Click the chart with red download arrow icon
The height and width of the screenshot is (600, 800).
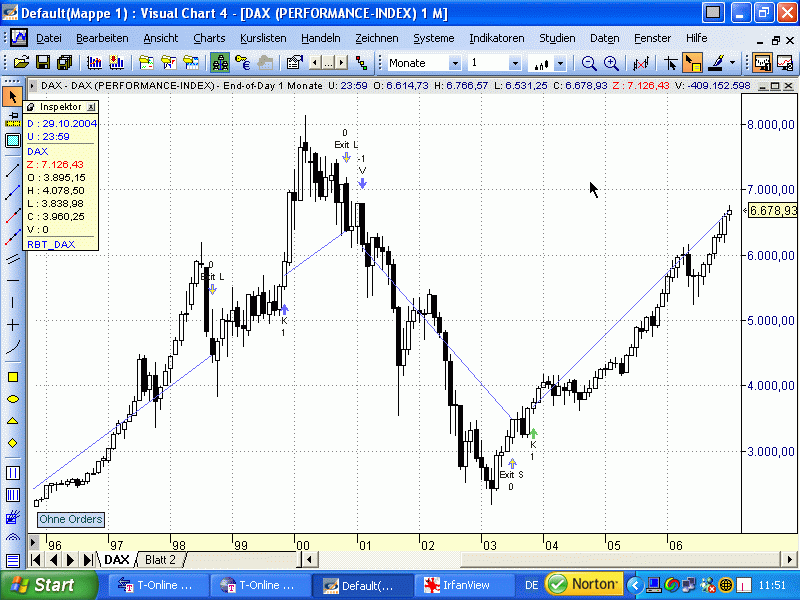pyautogui.click(x=117, y=63)
